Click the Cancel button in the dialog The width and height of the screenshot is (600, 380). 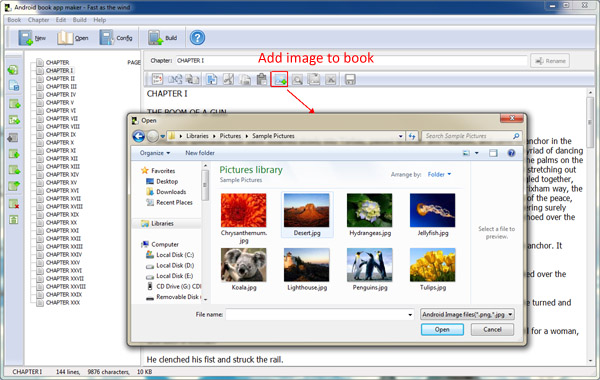[492, 329]
